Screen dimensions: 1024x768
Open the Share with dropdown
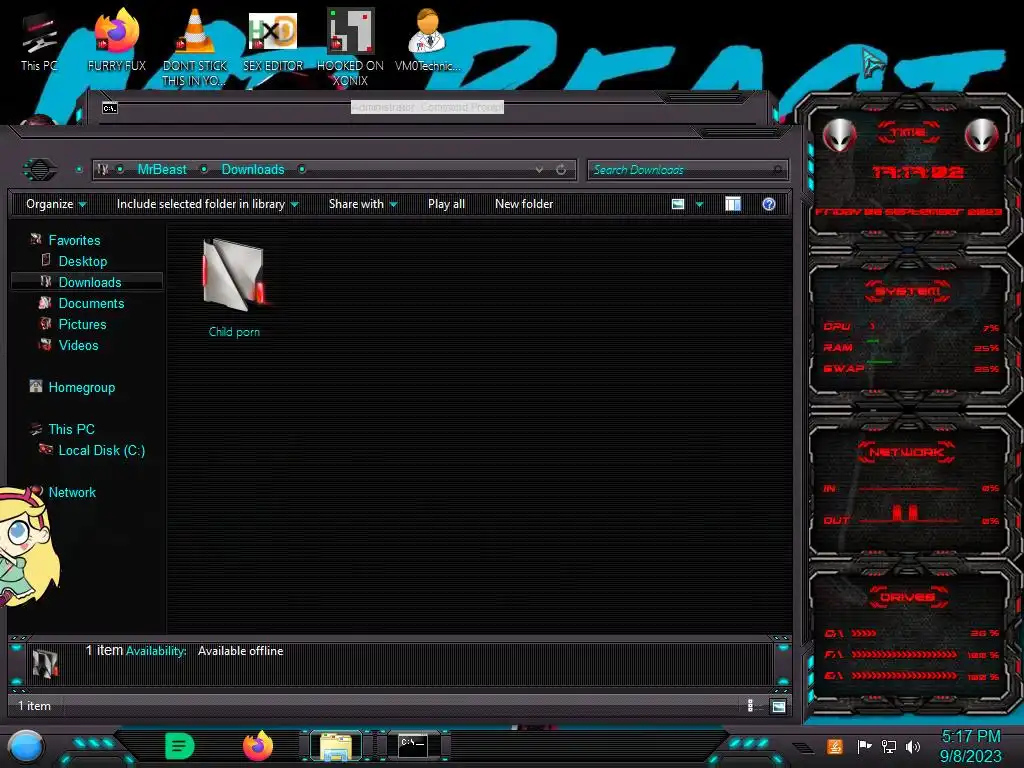click(363, 204)
